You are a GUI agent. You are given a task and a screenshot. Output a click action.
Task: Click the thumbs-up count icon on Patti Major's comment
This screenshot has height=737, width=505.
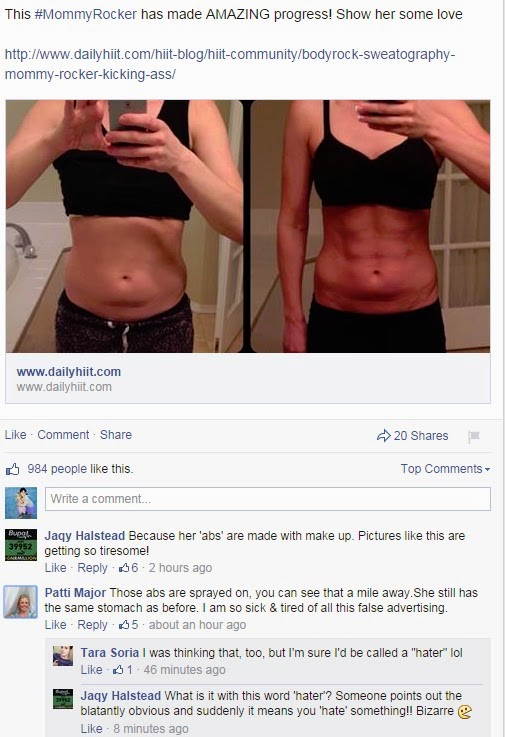tap(124, 625)
